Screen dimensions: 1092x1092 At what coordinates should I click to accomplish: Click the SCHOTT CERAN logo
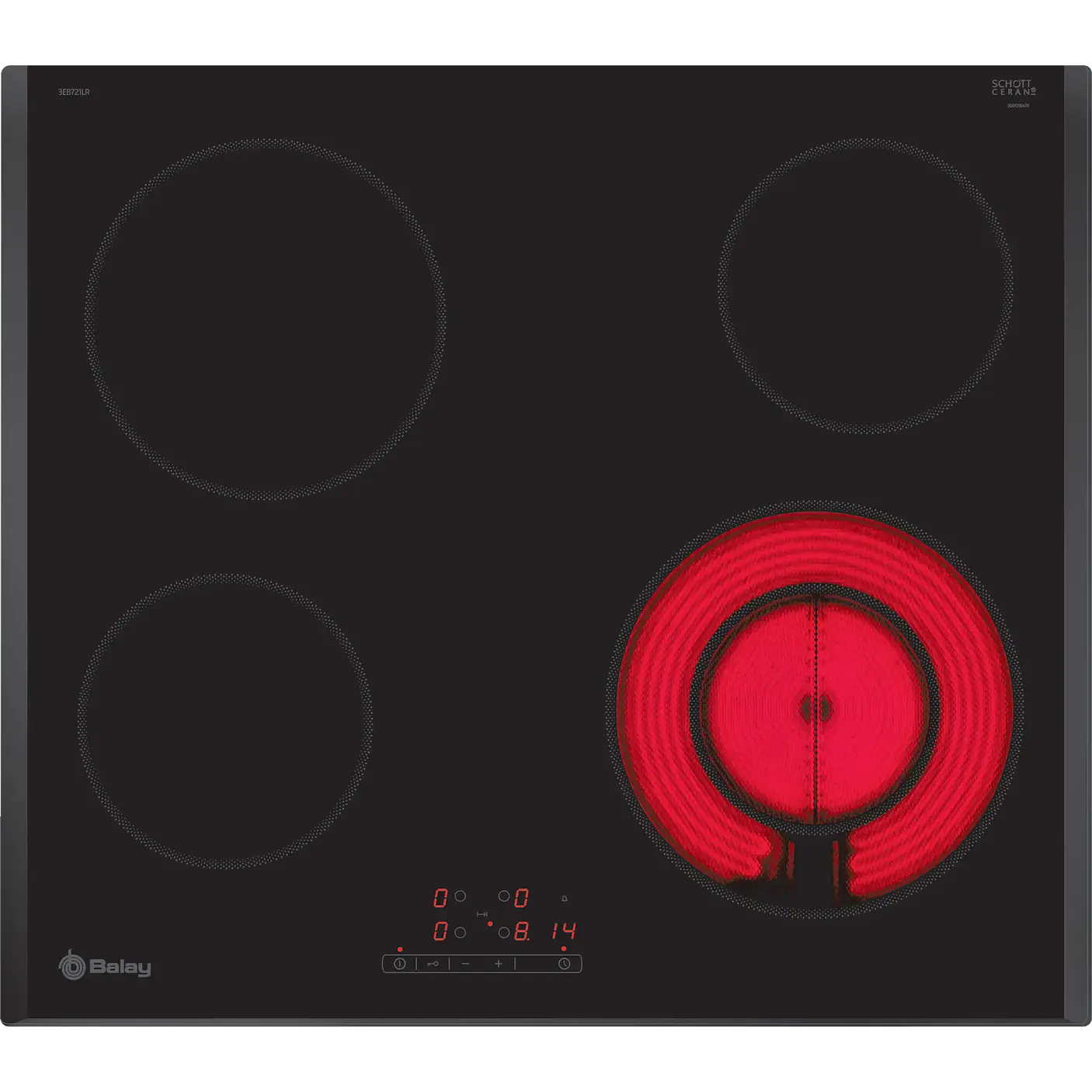coord(1013,87)
